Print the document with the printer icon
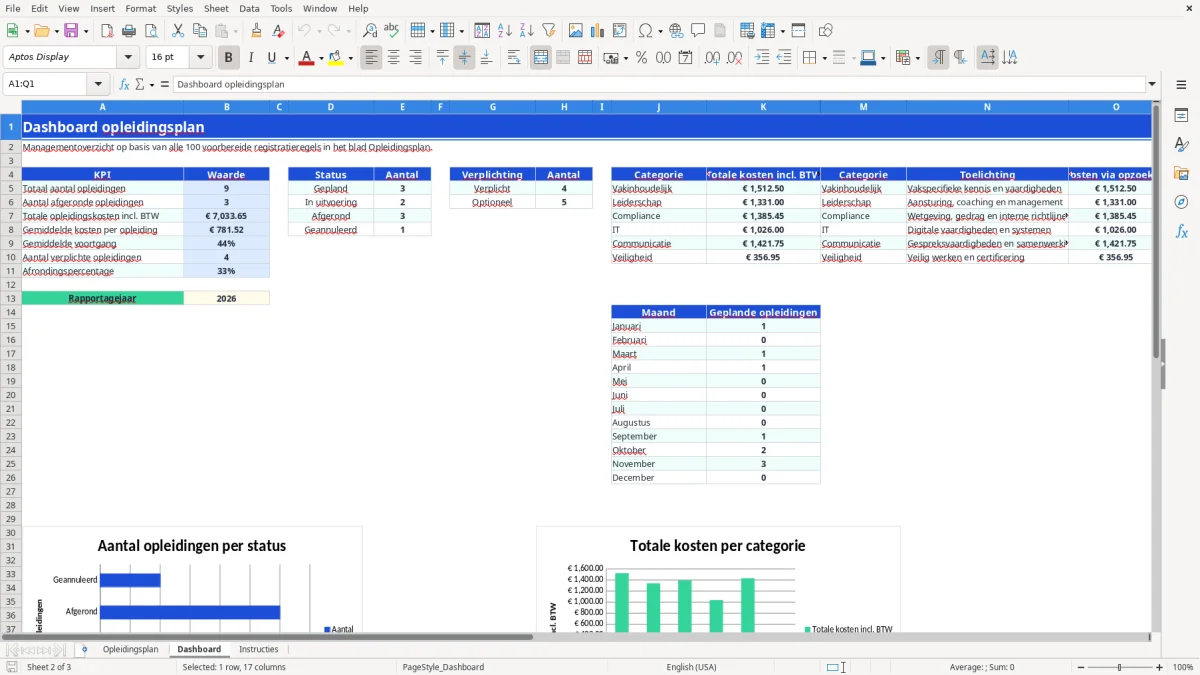Screen dimensions: 1200x675 tap(129, 31)
